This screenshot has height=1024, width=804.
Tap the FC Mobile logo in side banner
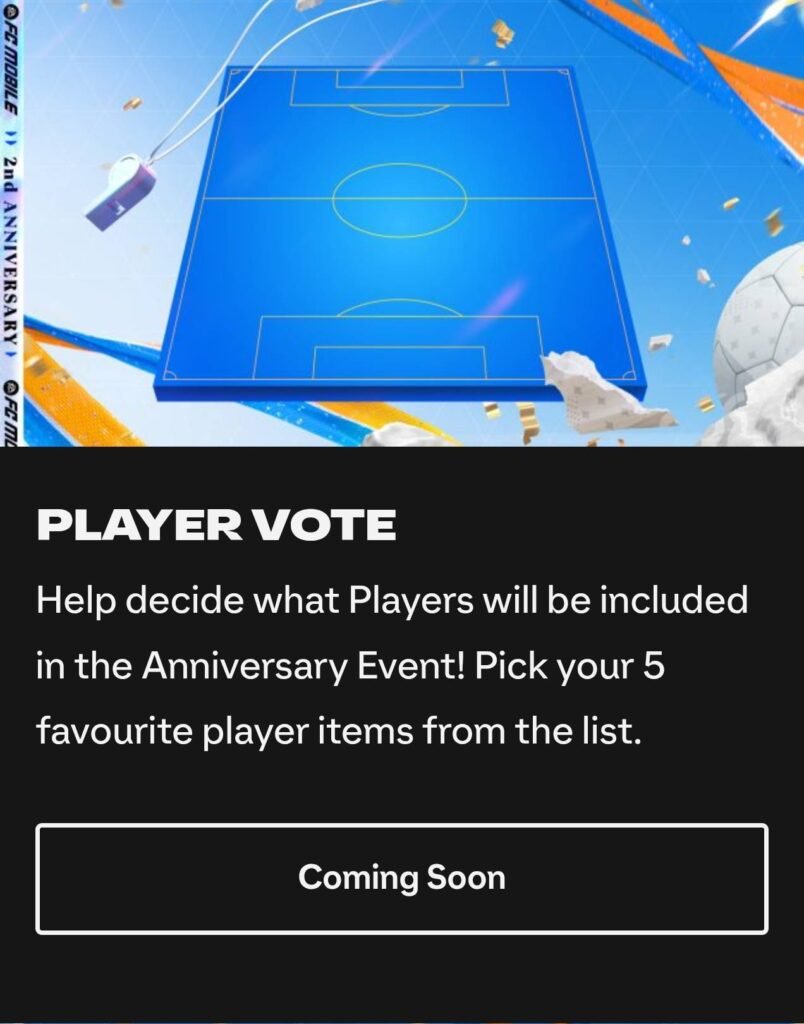12,59
